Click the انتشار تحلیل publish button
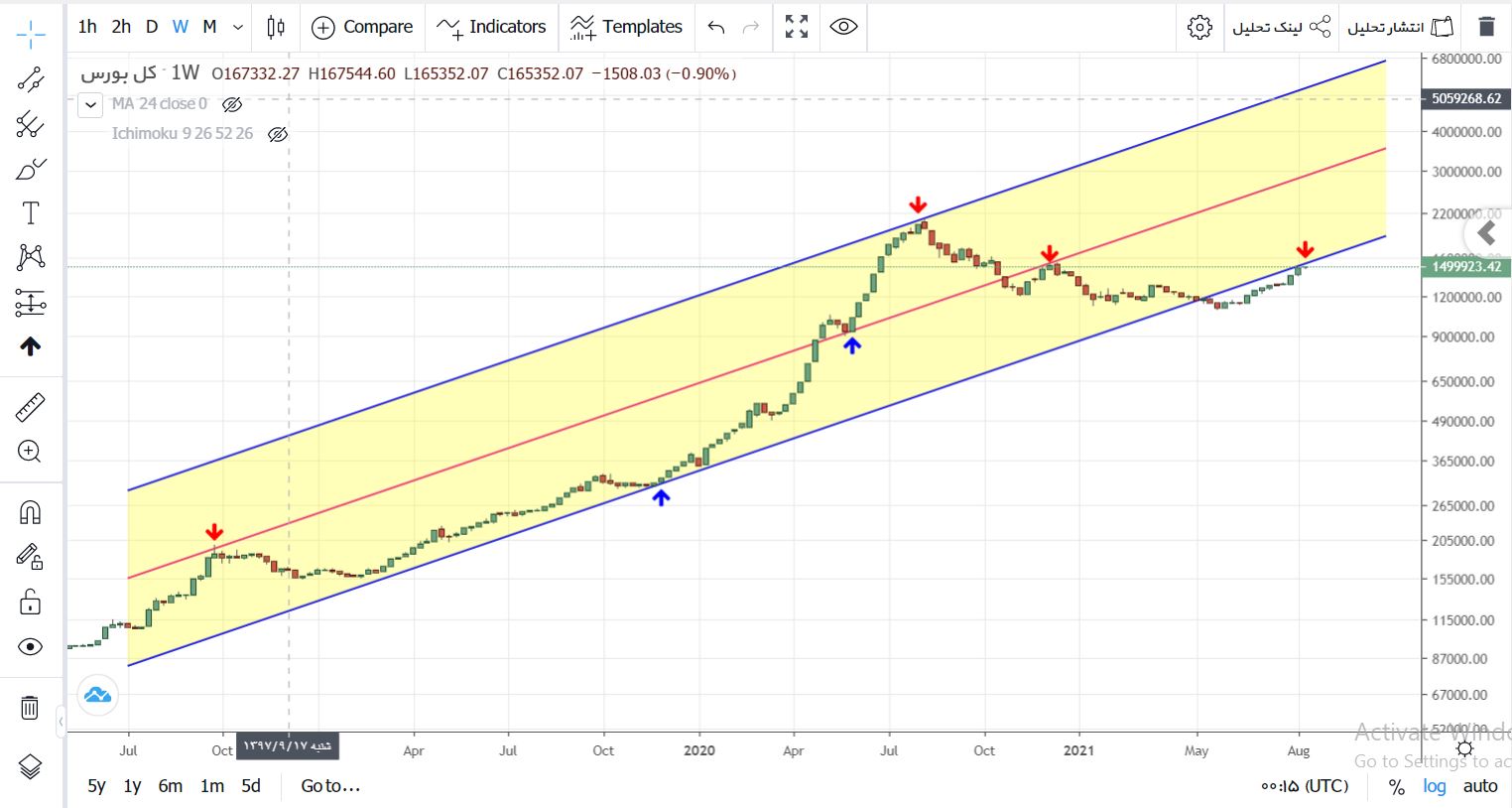This screenshot has height=808, width=1512. click(x=1400, y=27)
